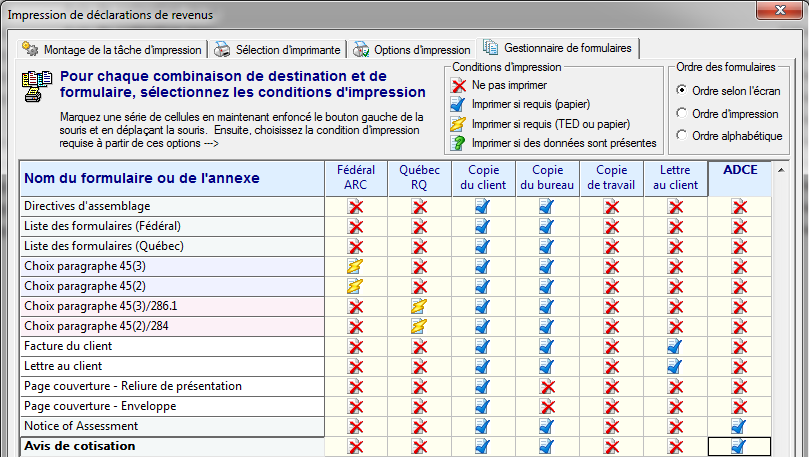Select 'Ne pas imprimer' red X condition

460,86
